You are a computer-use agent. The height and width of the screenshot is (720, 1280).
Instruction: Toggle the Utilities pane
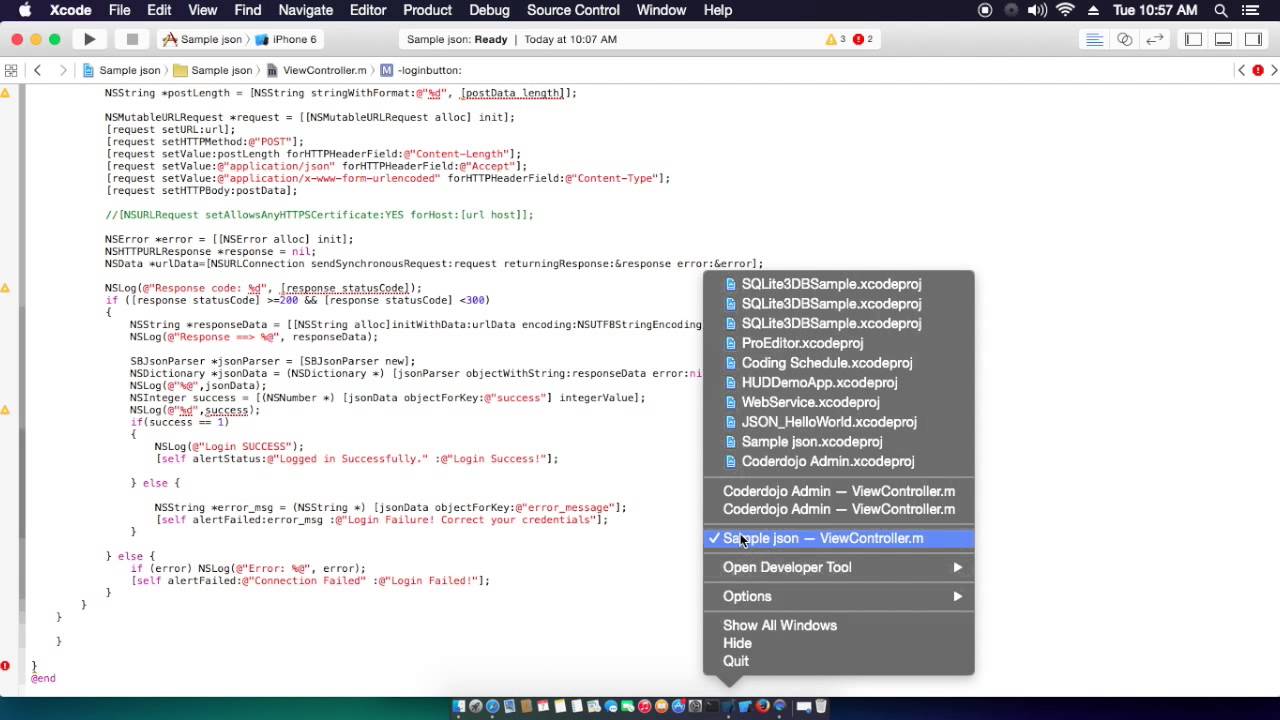click(1253, 39)
